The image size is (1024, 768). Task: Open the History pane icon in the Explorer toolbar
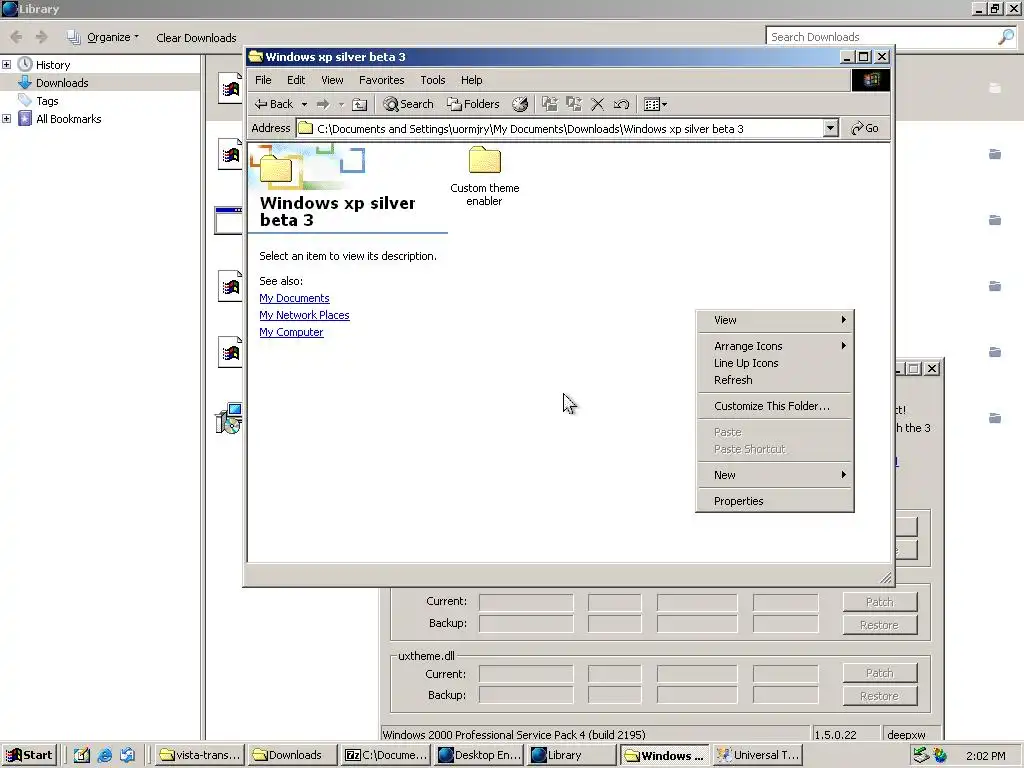[520, 104]
